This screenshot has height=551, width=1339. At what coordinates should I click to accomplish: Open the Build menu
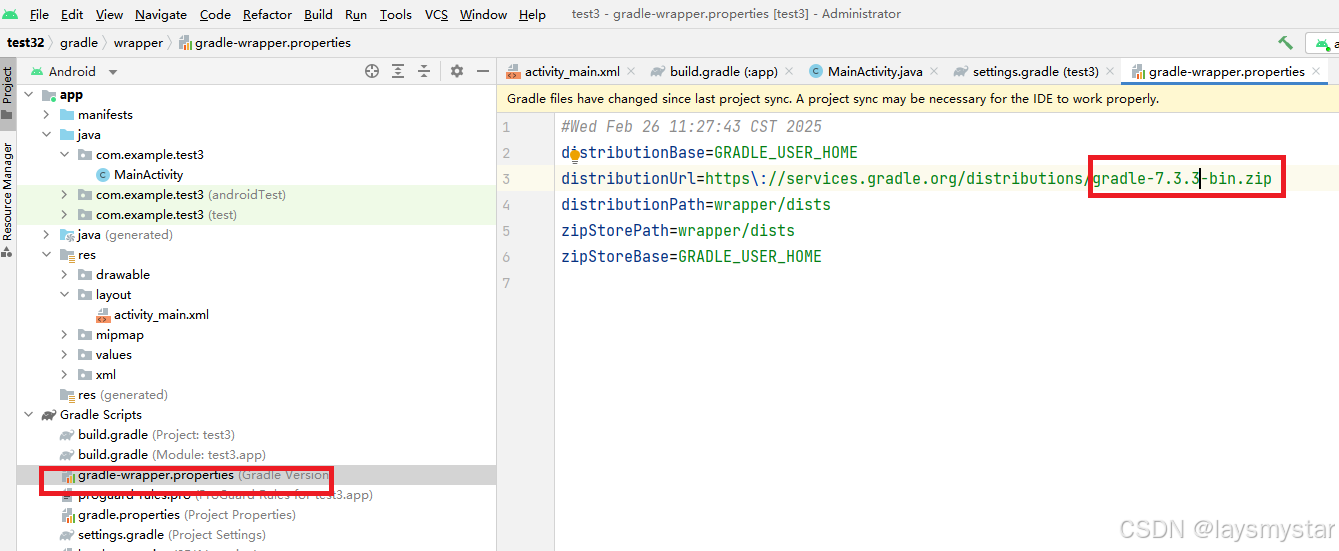318,14
